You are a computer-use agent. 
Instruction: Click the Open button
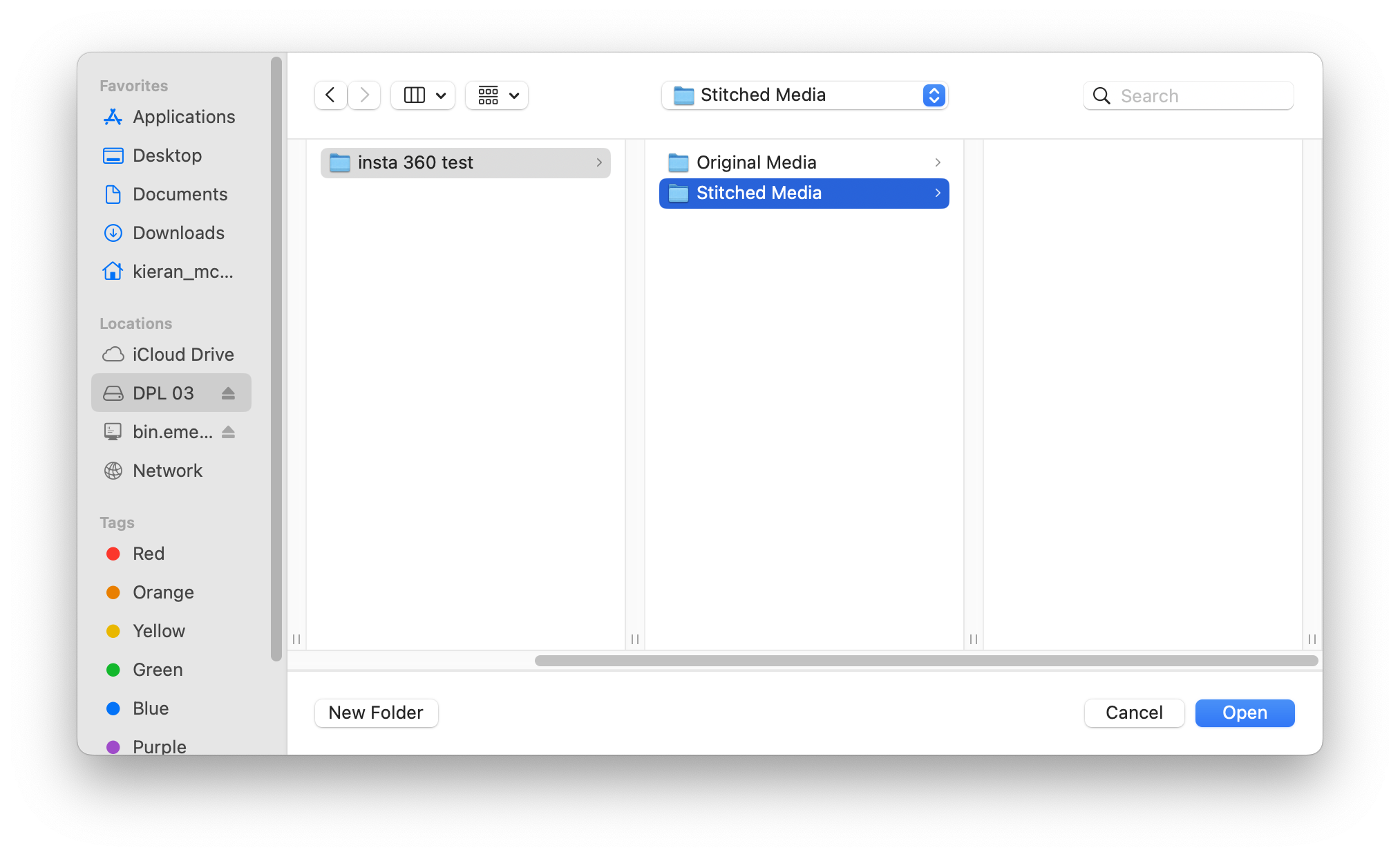pos(1245,713)
